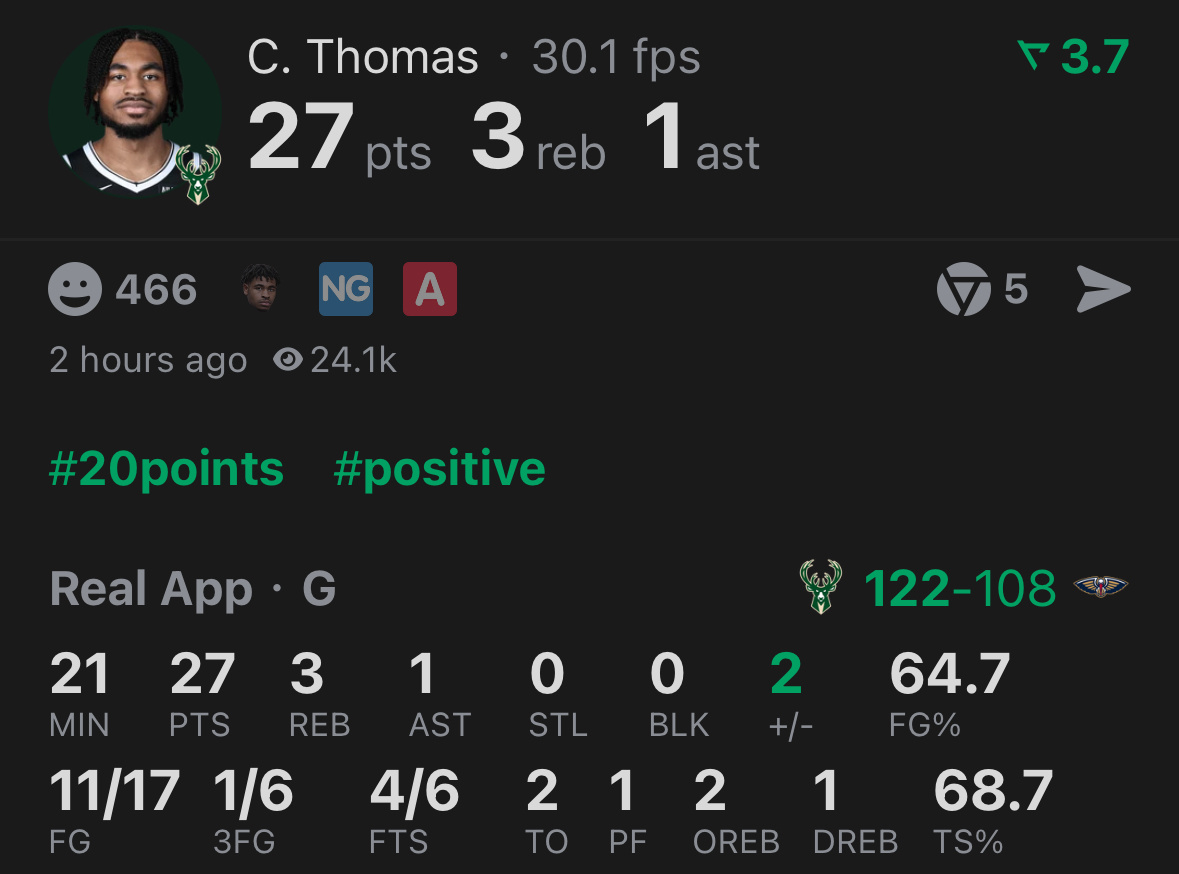Open the #positive hashtag
This screenshot has width=1179, height=874.
440,468
